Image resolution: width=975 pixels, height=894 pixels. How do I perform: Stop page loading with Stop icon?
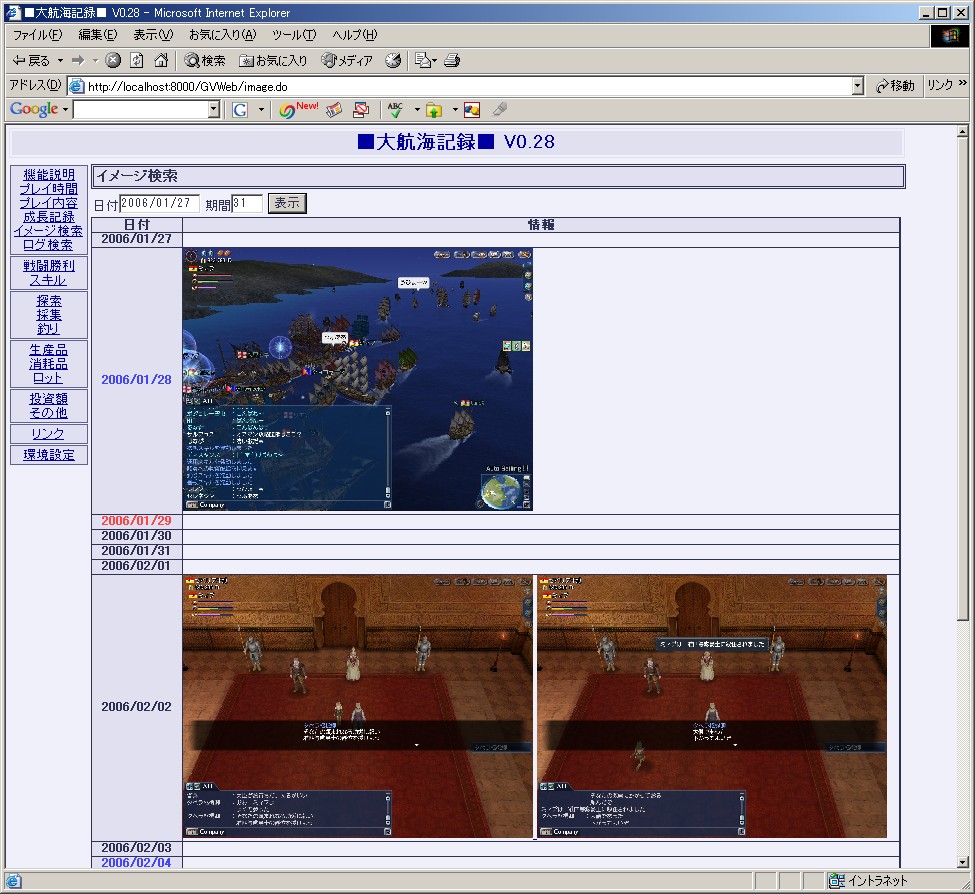click(113, 60)
